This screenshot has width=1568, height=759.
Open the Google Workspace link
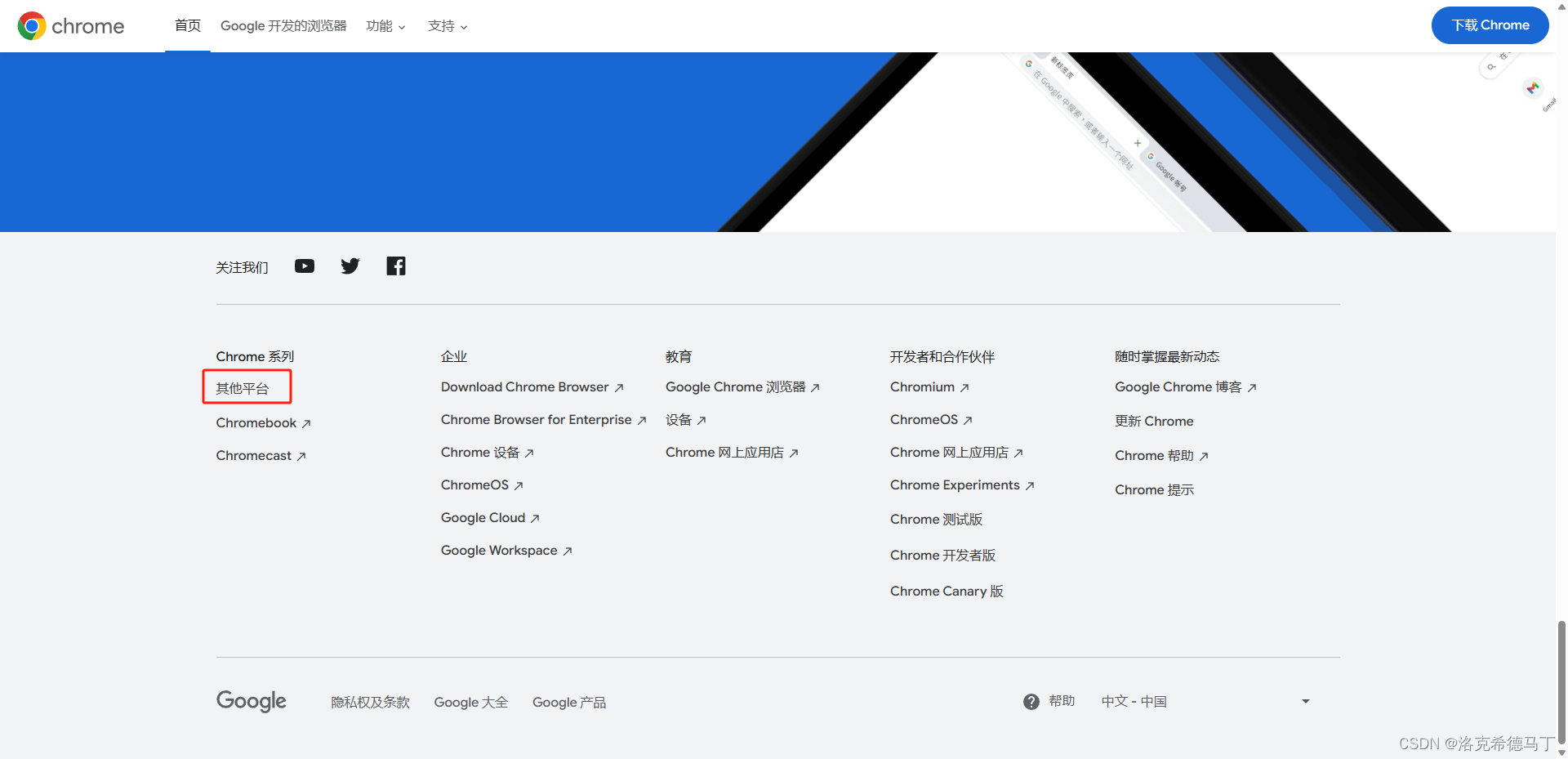(x=506, y=551)
